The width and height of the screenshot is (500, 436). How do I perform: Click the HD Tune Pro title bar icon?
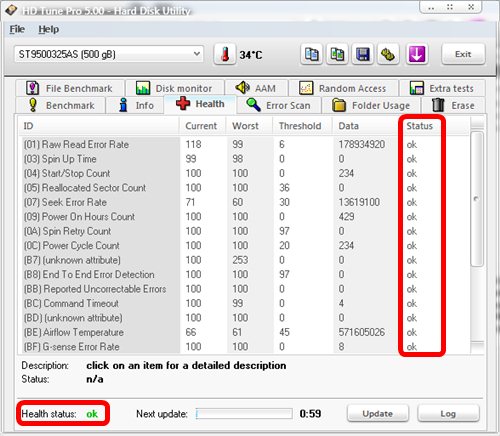pos(11,10)
